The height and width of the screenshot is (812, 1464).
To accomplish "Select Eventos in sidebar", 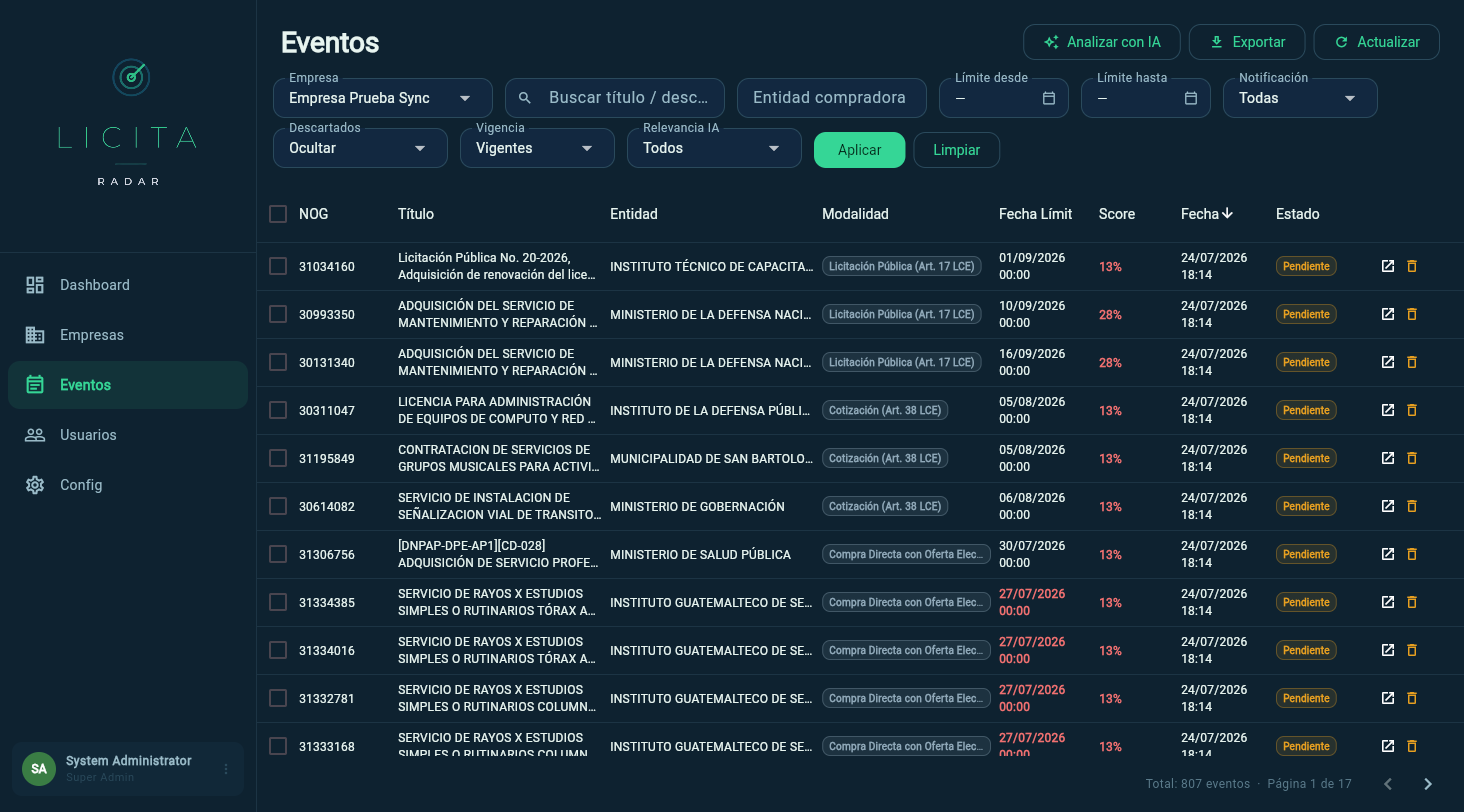I will click(128, 385).
